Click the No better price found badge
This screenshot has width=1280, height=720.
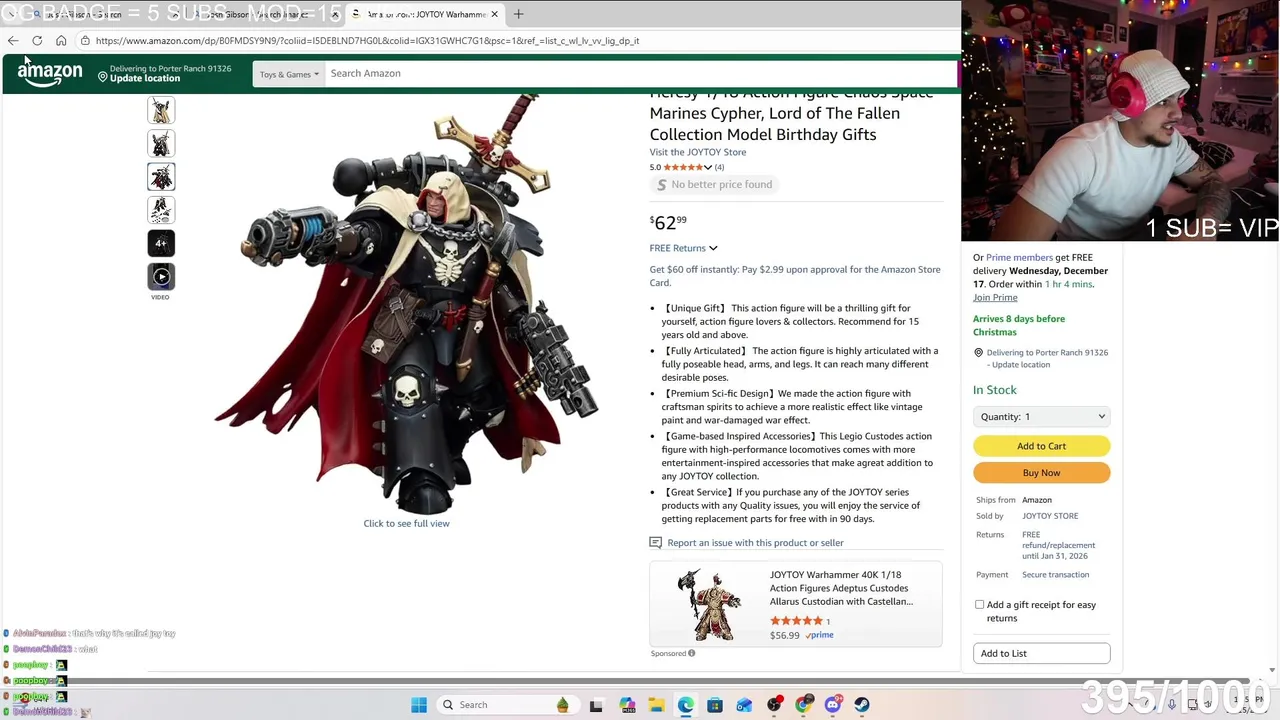(x=714, y=184)
